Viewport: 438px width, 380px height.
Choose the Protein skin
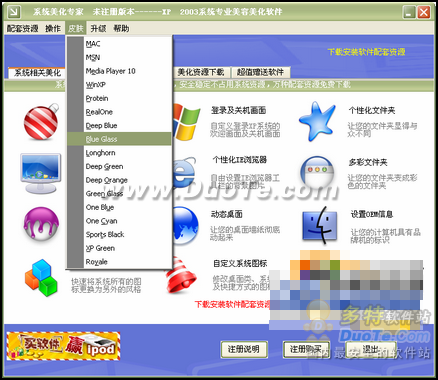click(119, 98)
